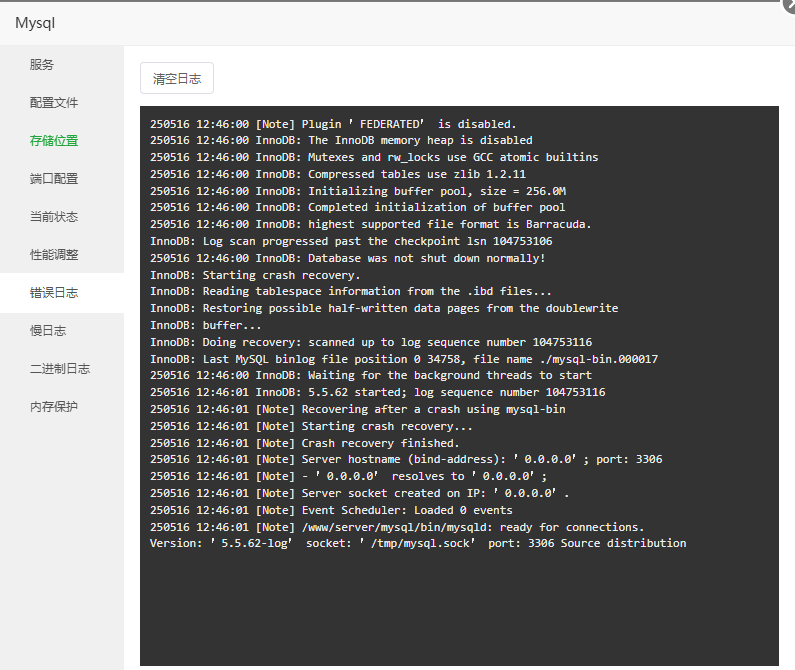Click the 'Database was not shut down normally!' log line
This screenshot has height=670, width=795.
click(x=347, y=258)
